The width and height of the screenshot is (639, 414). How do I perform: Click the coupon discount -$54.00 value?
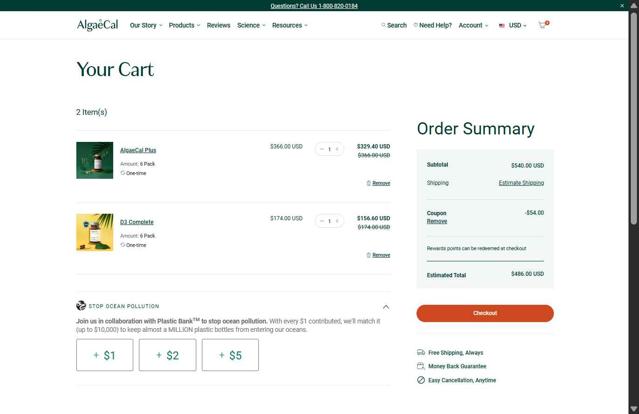534,213
